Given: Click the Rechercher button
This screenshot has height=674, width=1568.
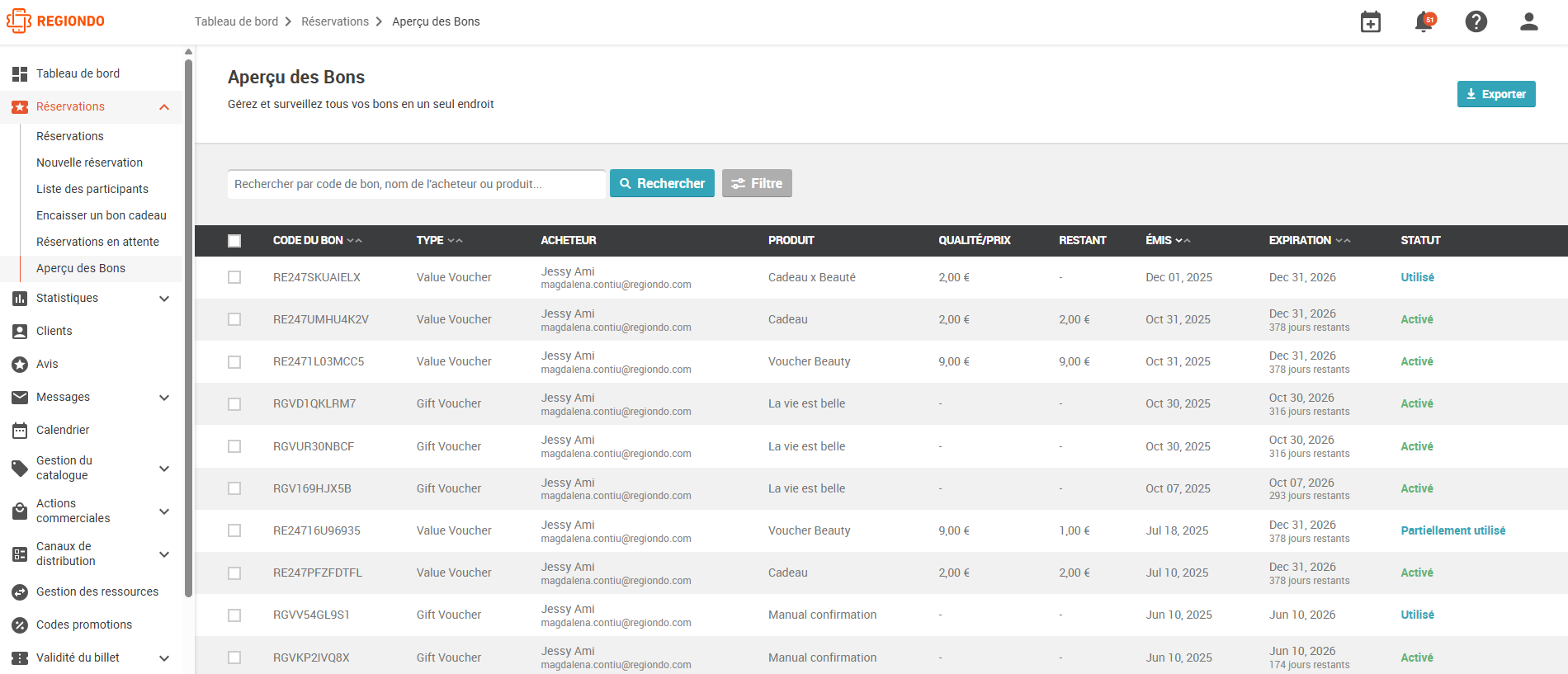Looking at the screenshot, I should click(x=662, y=183).
